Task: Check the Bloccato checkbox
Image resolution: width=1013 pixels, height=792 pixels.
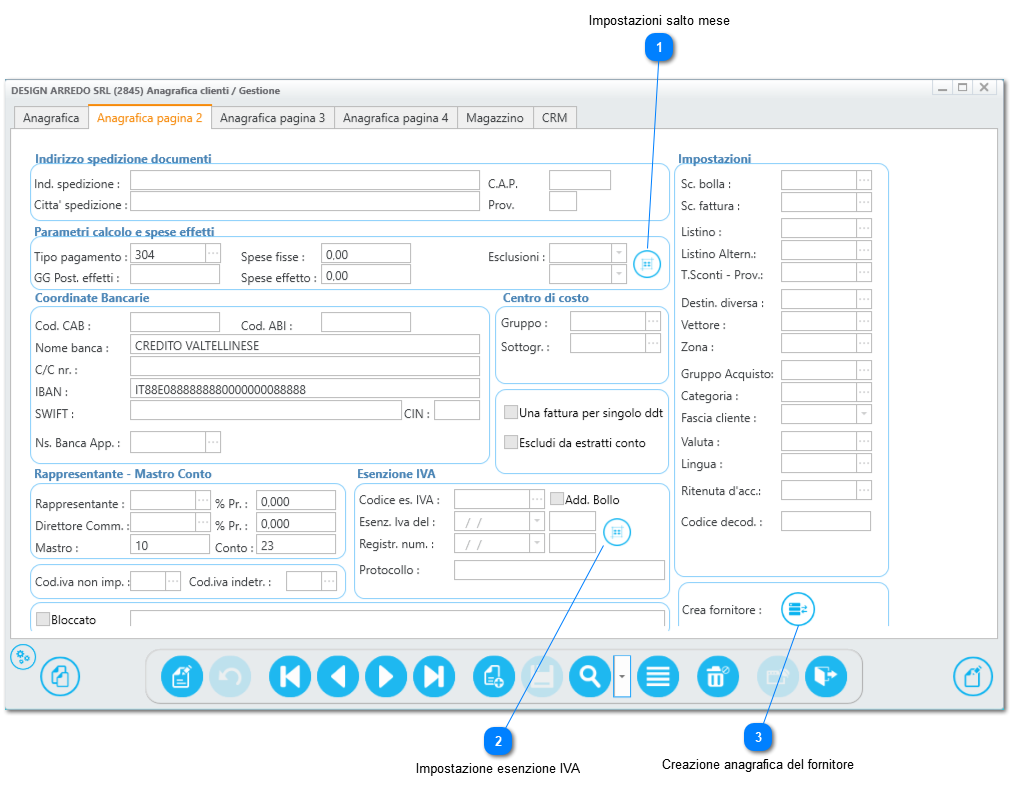Action: coord(43,619)
